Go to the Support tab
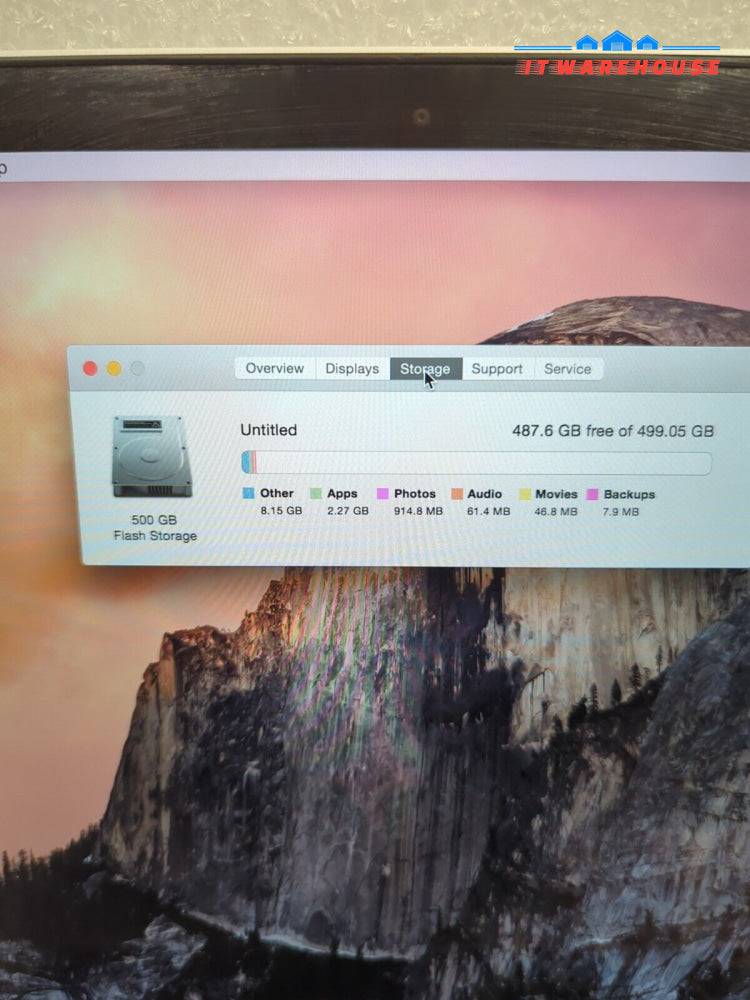 point(497,369)
